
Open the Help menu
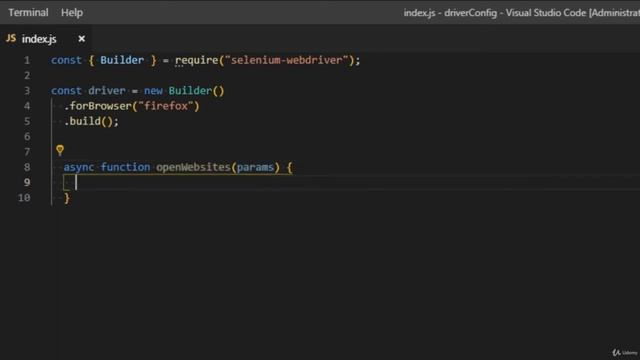click(72, 13)
